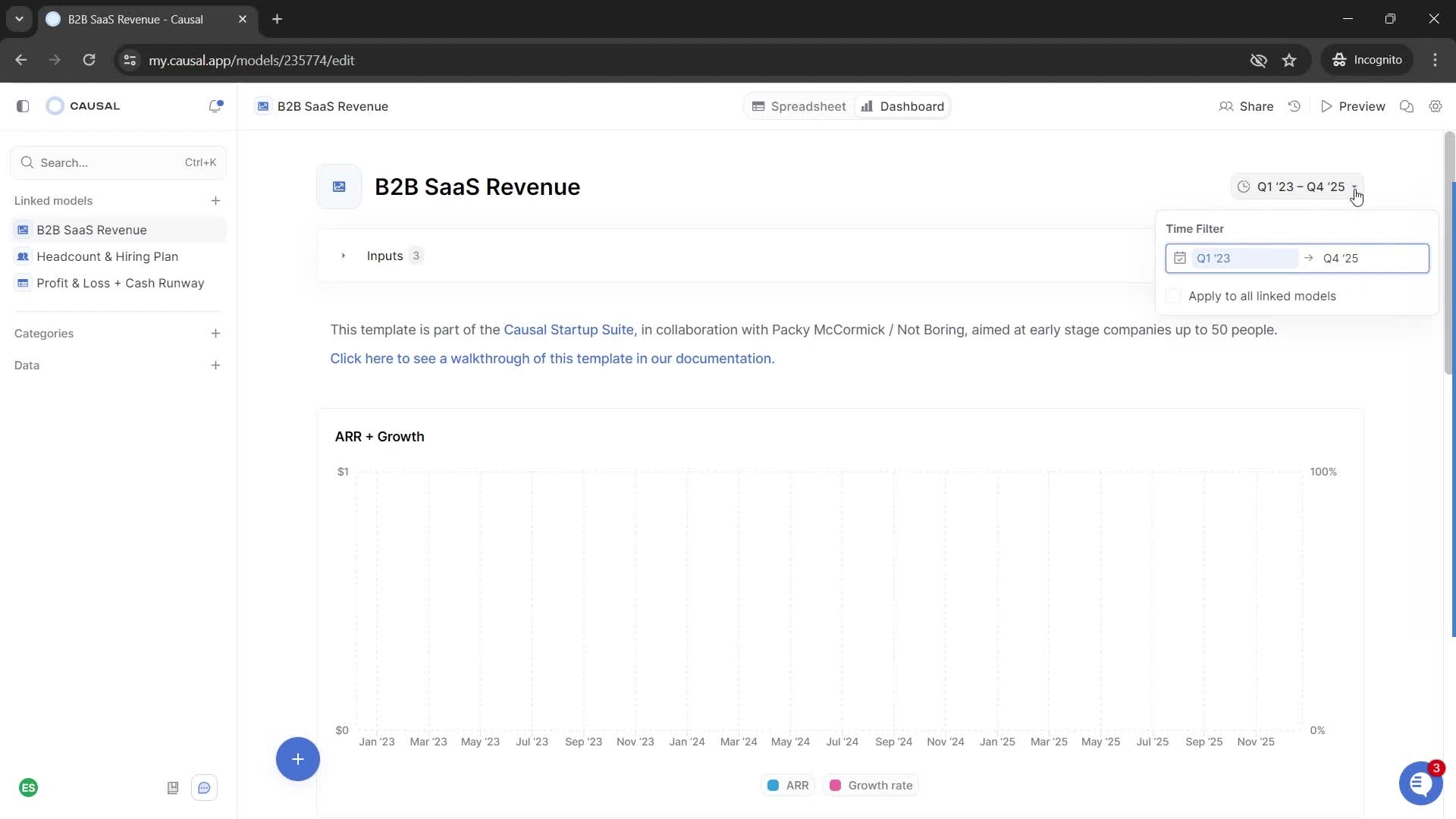The image size is (1456, 819).
Task: Click the Causal app logo icon
Action: click(x=55, y=106)
